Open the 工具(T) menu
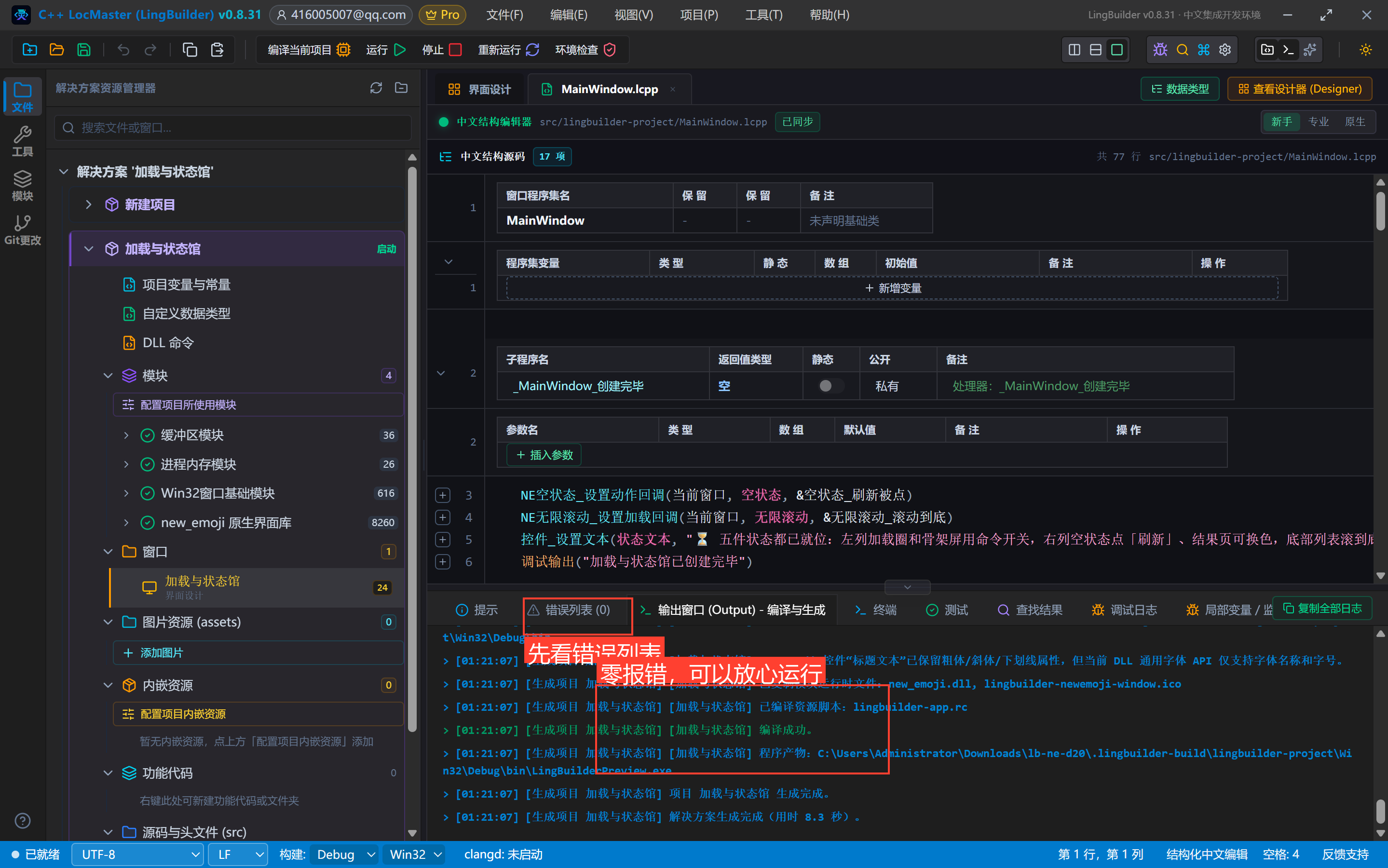Screen dimensions: 1388x868 (x=763, y=15)
